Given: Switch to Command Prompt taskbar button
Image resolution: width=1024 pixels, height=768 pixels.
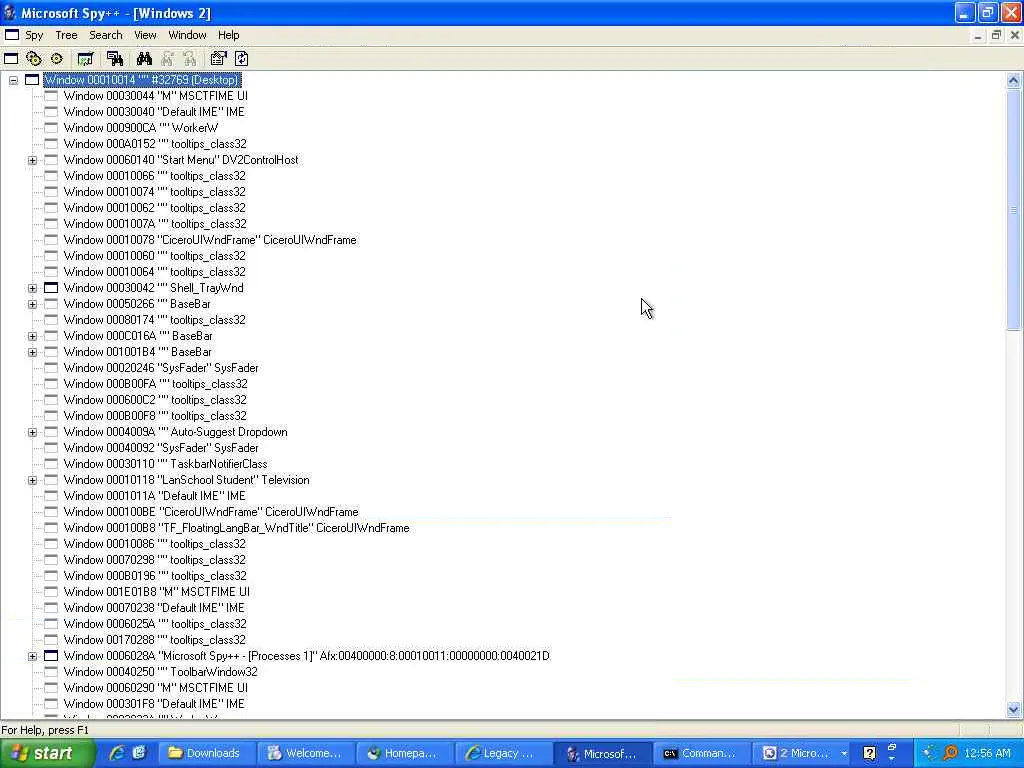Looking at the screenshot, I should pyautogui.click(x=702, y=754).
